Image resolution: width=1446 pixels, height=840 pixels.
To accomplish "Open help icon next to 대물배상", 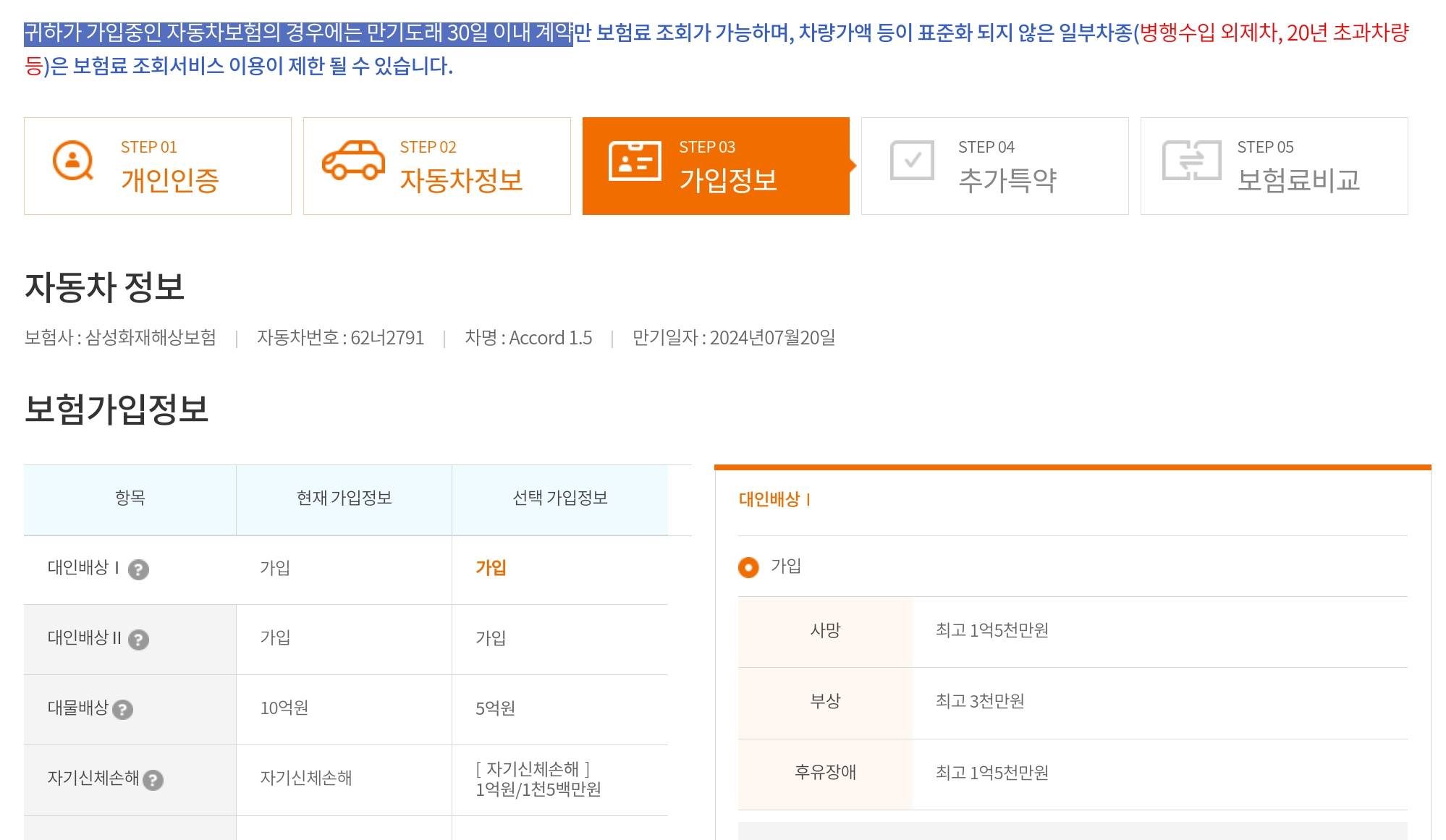I will pyautogui.click(x=123, y=710).
